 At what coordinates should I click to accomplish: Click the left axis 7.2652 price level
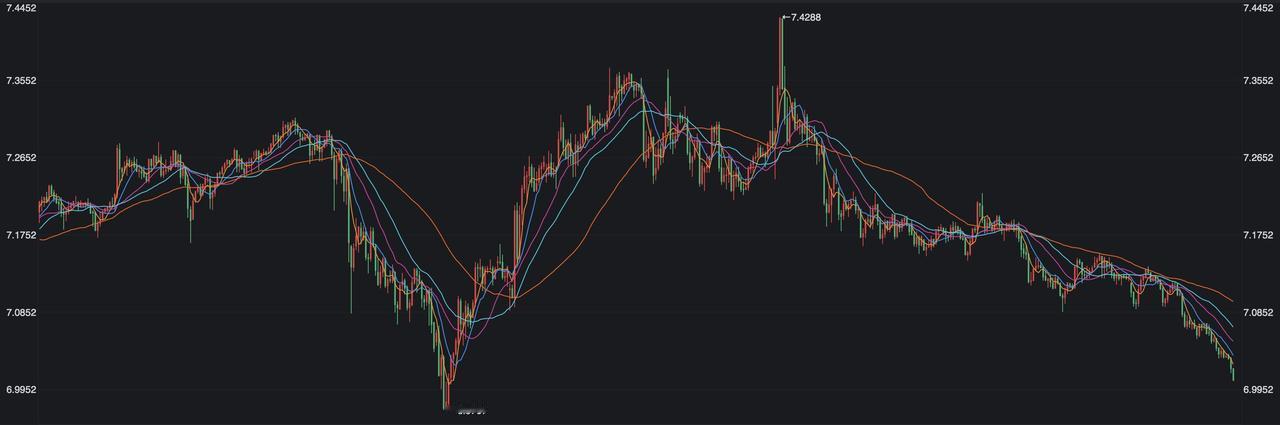(21, 158)
